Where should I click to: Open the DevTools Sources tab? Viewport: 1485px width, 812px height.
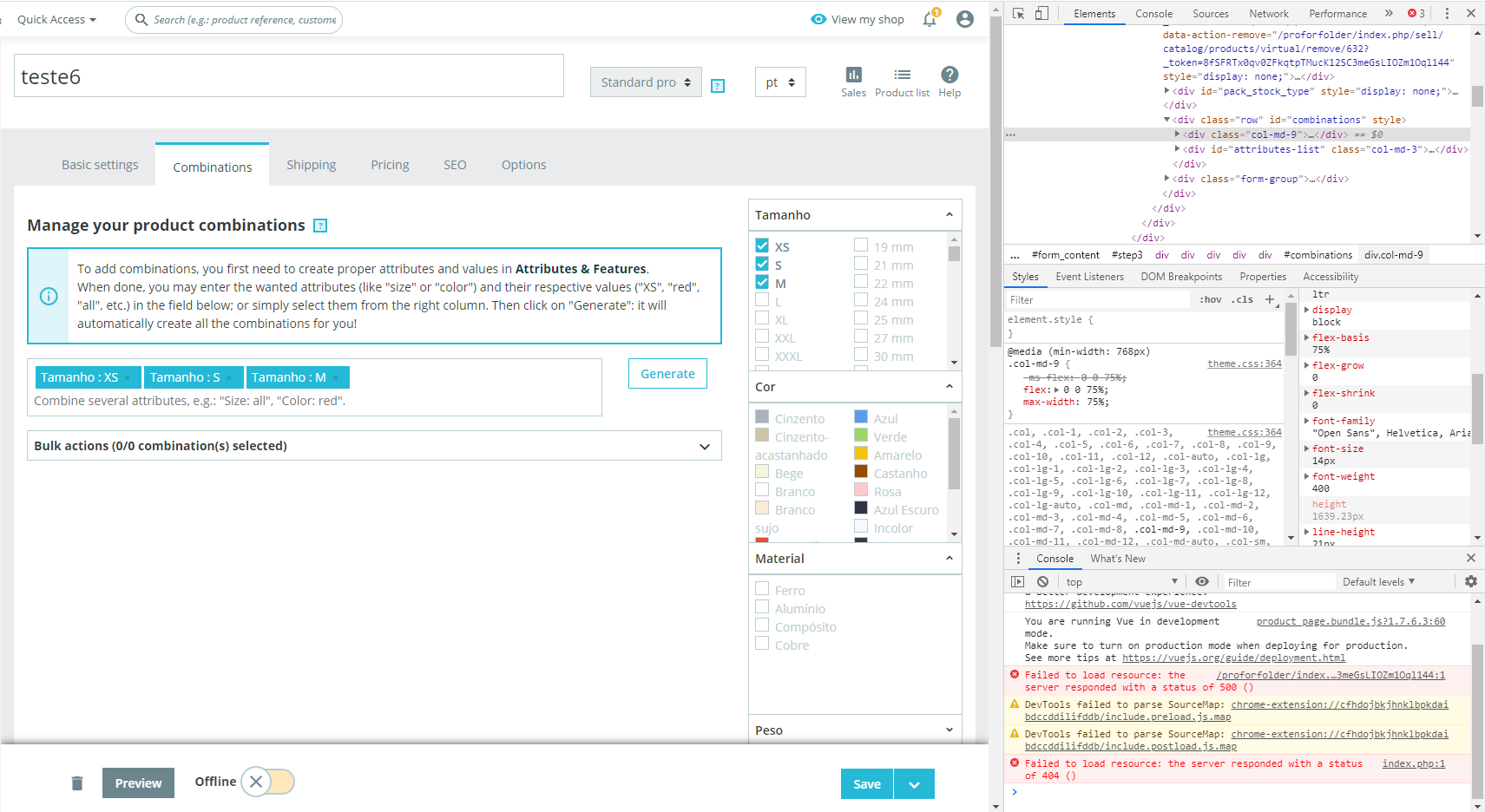click(1211, 13)
